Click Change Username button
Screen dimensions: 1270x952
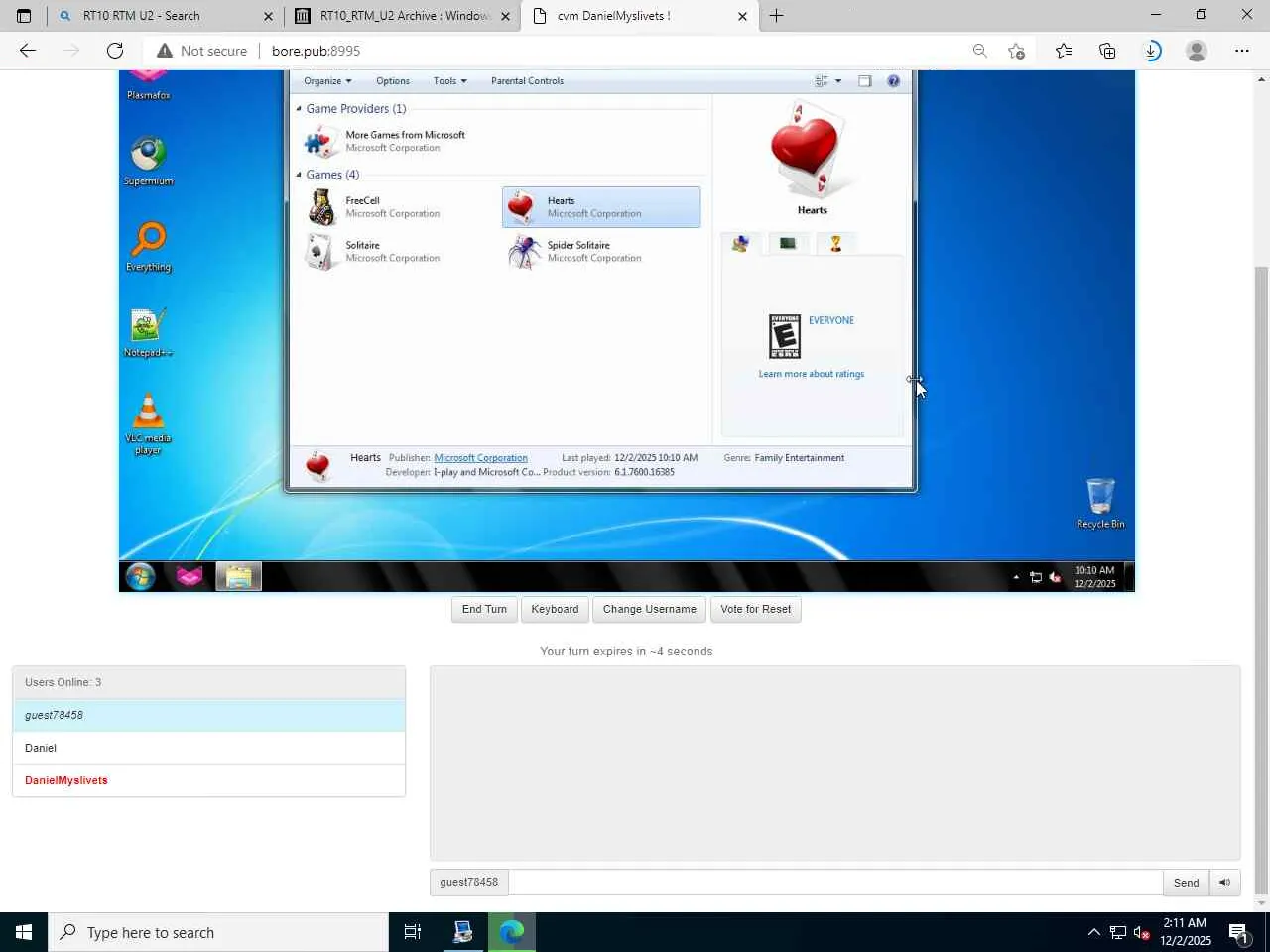(650, 609)
